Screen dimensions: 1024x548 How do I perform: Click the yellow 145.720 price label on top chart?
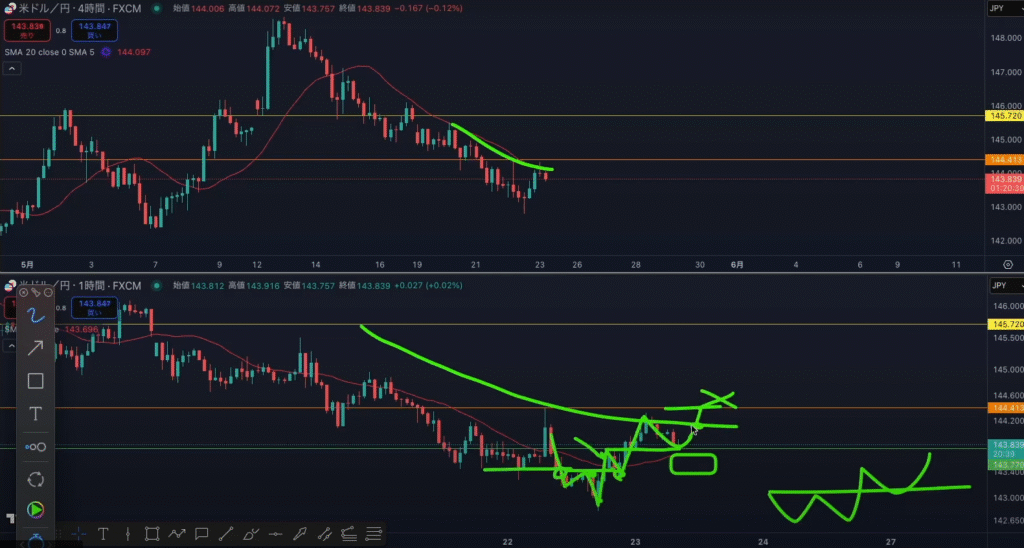point(1003,116)
